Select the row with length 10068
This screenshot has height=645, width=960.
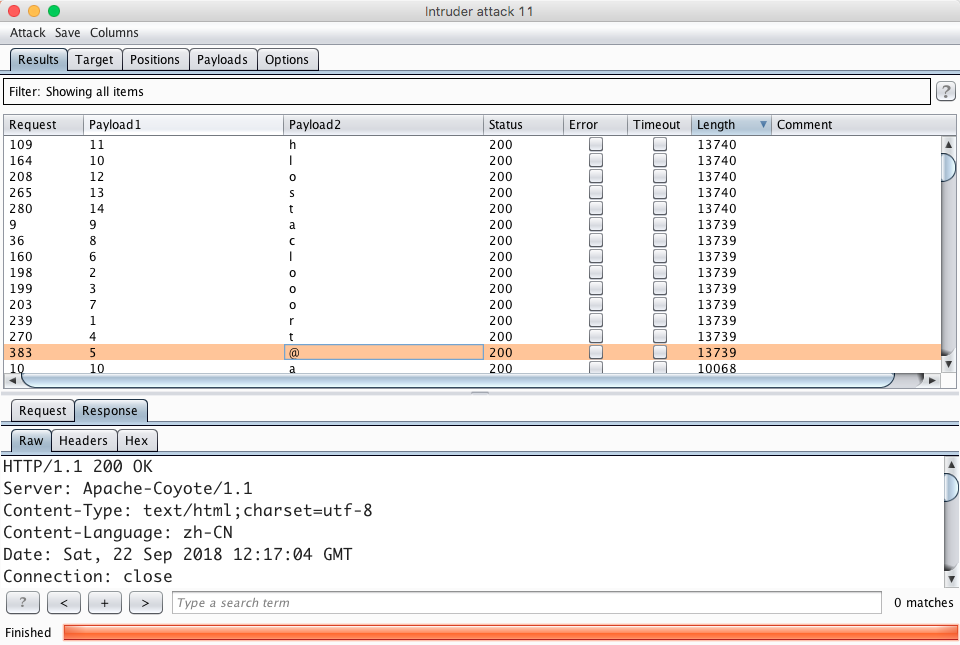[x=472, y=368]
